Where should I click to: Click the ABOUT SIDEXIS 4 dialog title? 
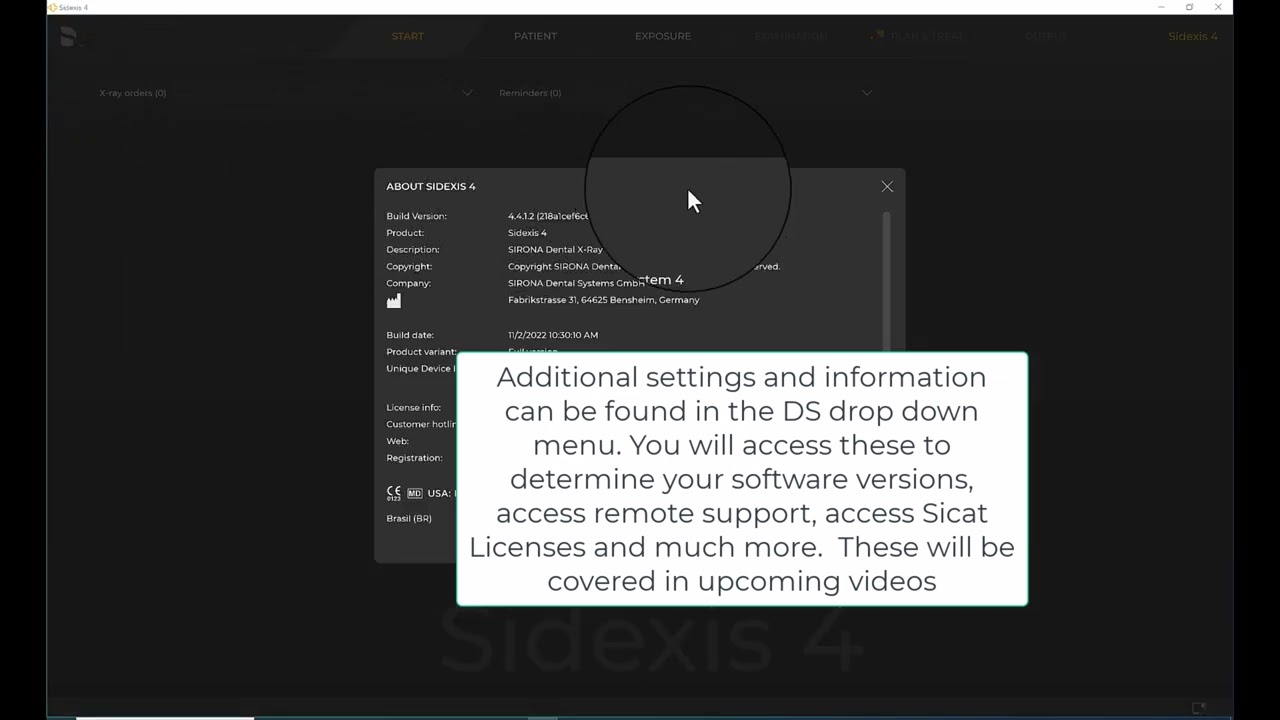pyautogui.click(x=431, y=186)
